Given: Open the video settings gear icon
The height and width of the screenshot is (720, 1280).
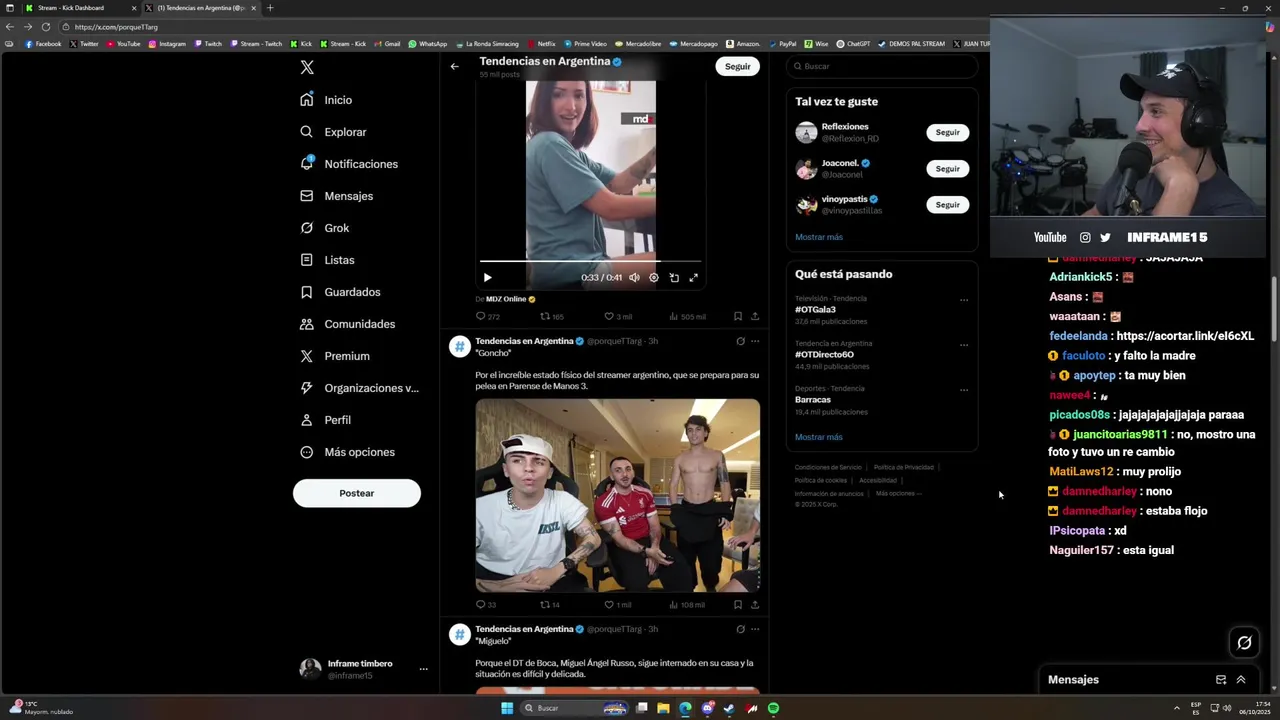Looking at the screenshot, I should pyautogui.click(x=654, y=278).
